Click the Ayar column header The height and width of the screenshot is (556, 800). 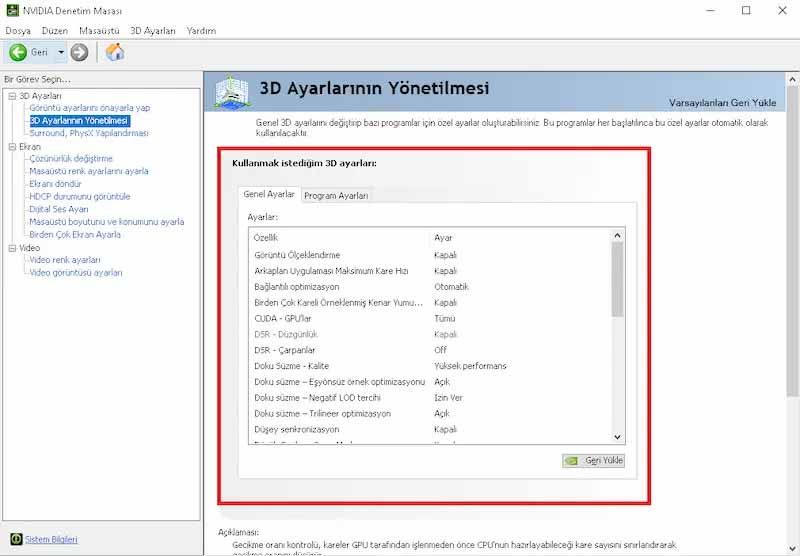click(x=443, y=238)
